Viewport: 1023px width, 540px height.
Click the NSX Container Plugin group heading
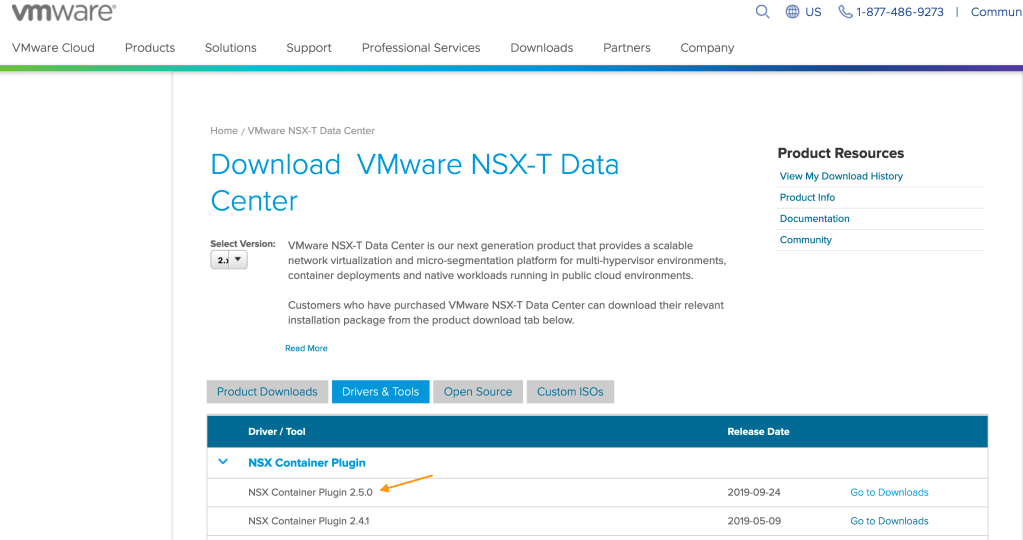coord(307,463)
